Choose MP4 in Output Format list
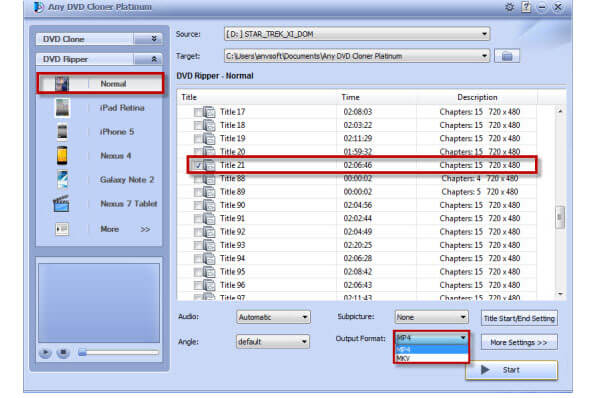This screenshot has width=600, height=398. tap(431, 349)
